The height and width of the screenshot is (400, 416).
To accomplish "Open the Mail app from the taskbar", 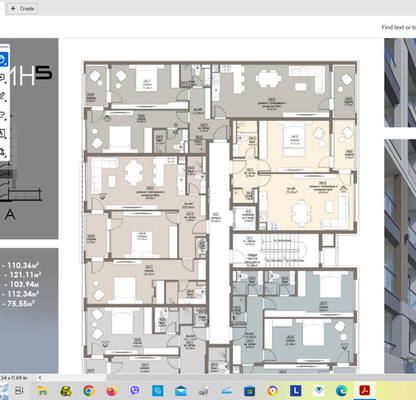I will click(181, 391).
